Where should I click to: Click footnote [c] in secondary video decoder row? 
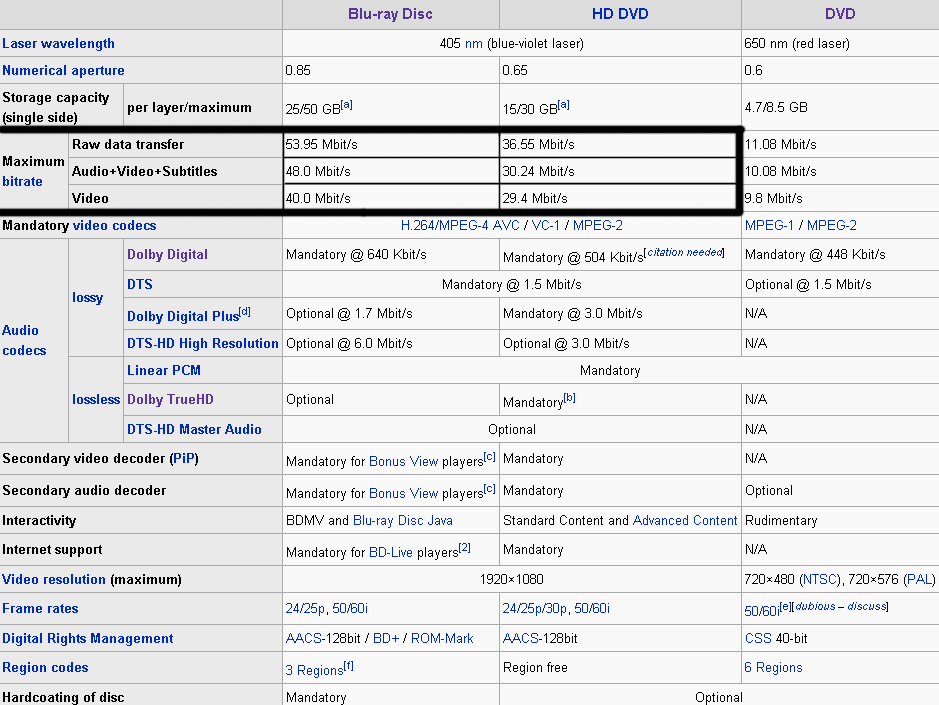(489, 457)
